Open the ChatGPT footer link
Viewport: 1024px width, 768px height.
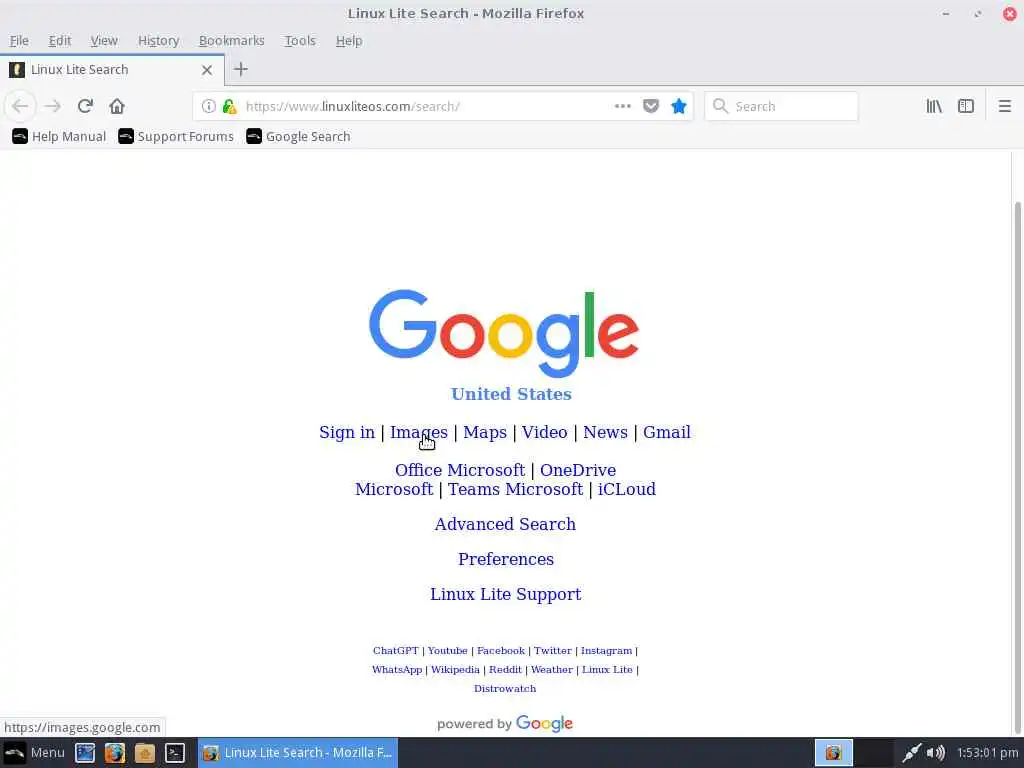click(x=396, y=650)
